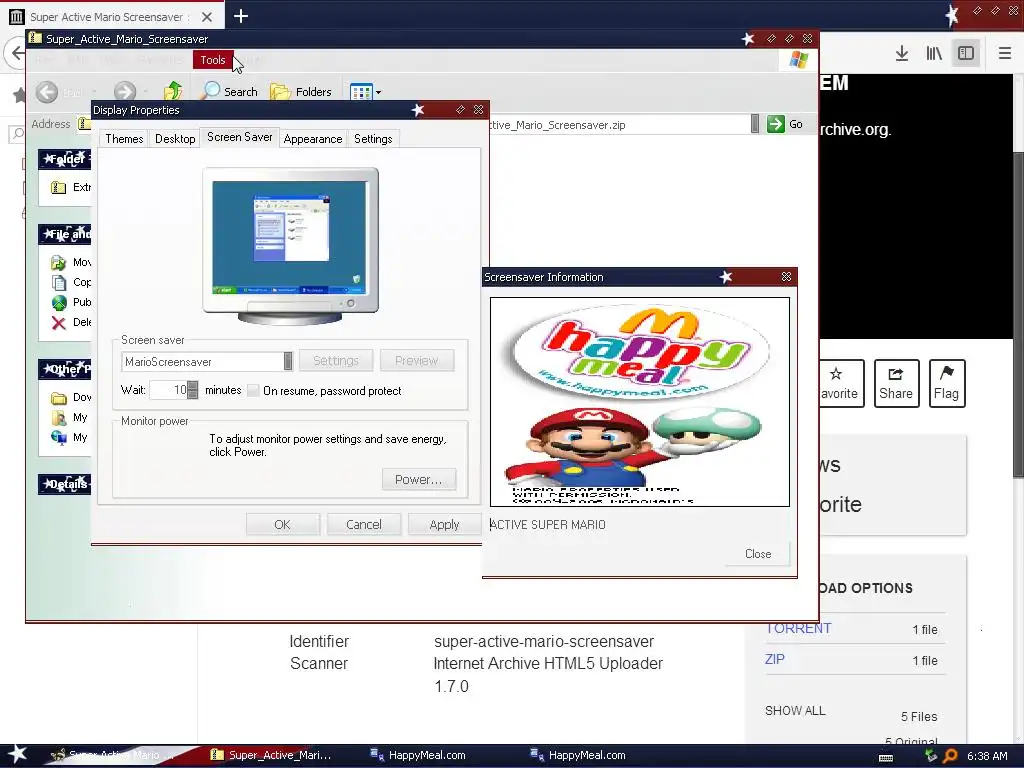Collapse the File and Folder Tasks header

(64, 234)
